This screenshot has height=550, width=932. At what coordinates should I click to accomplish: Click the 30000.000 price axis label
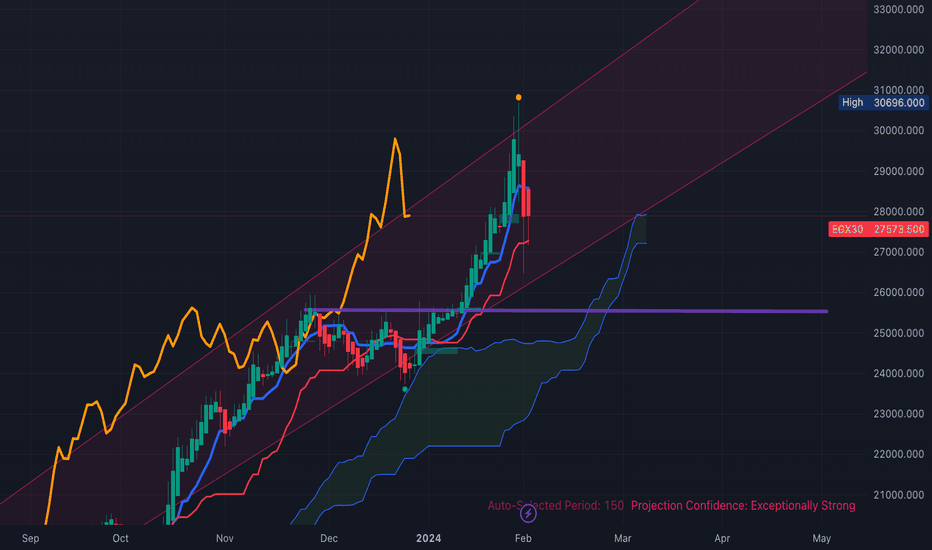(899, 131)
